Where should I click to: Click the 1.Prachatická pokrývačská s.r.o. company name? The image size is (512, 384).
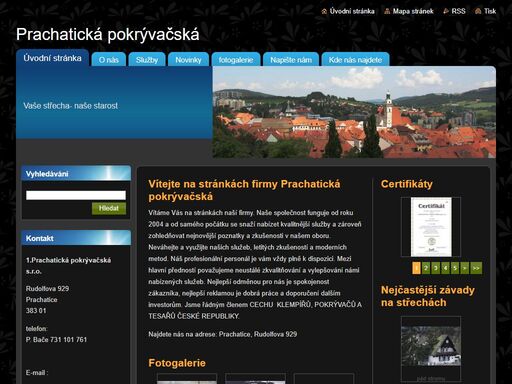pyautogui.click(x=69, y=266)
